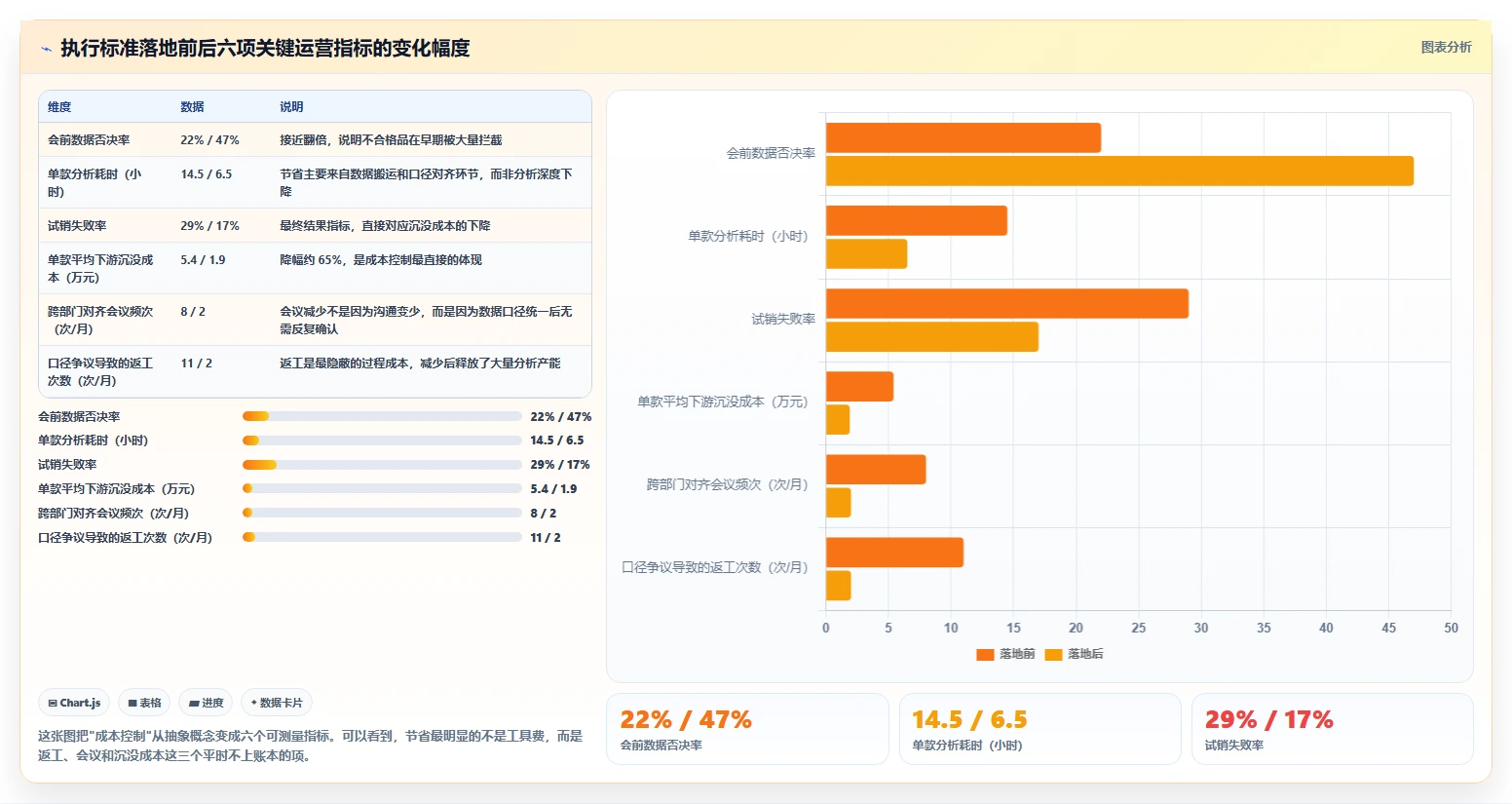
Task: Click progress value 5.4 / 1.9
Action: point(553,489)
